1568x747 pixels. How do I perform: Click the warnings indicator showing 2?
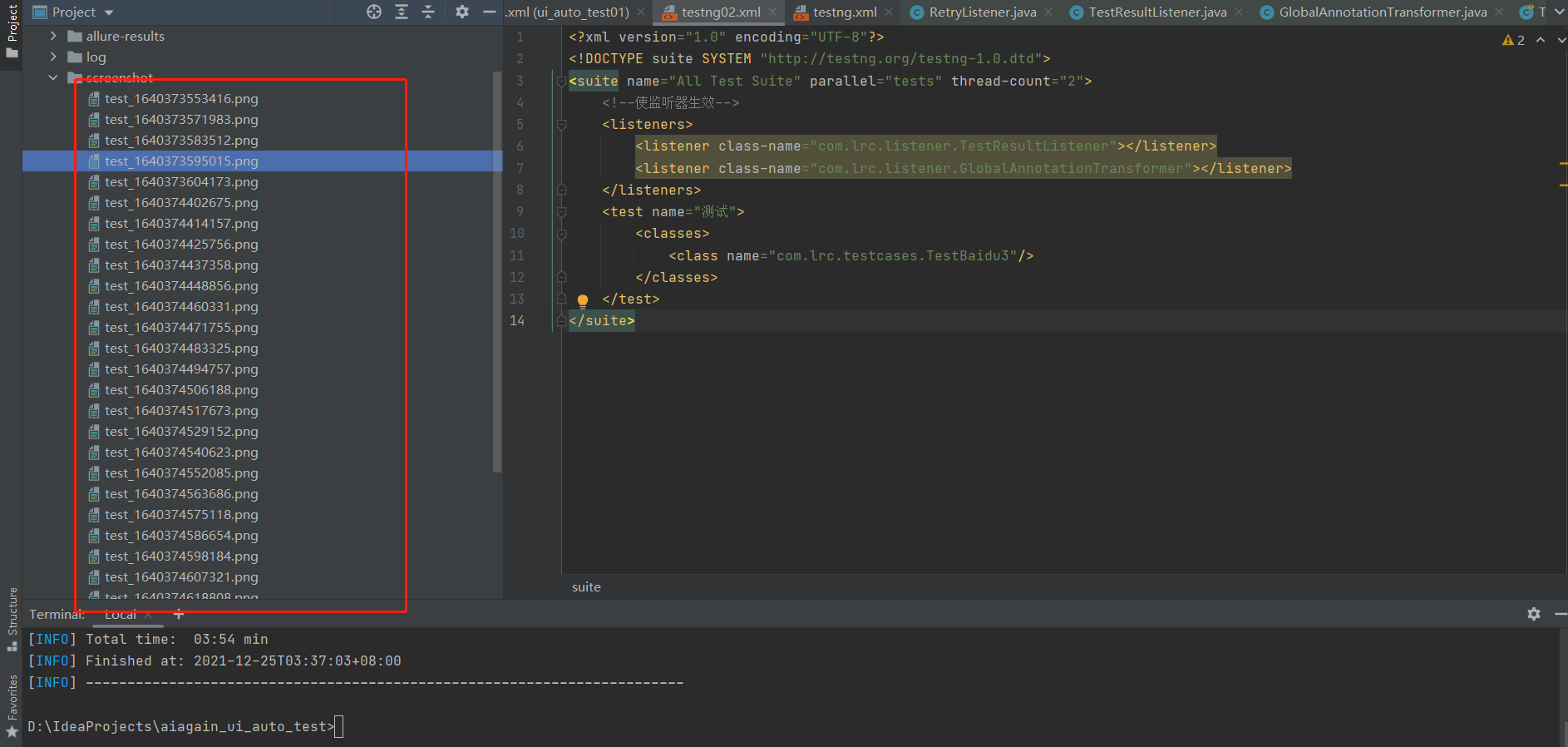click(1514, 40)
